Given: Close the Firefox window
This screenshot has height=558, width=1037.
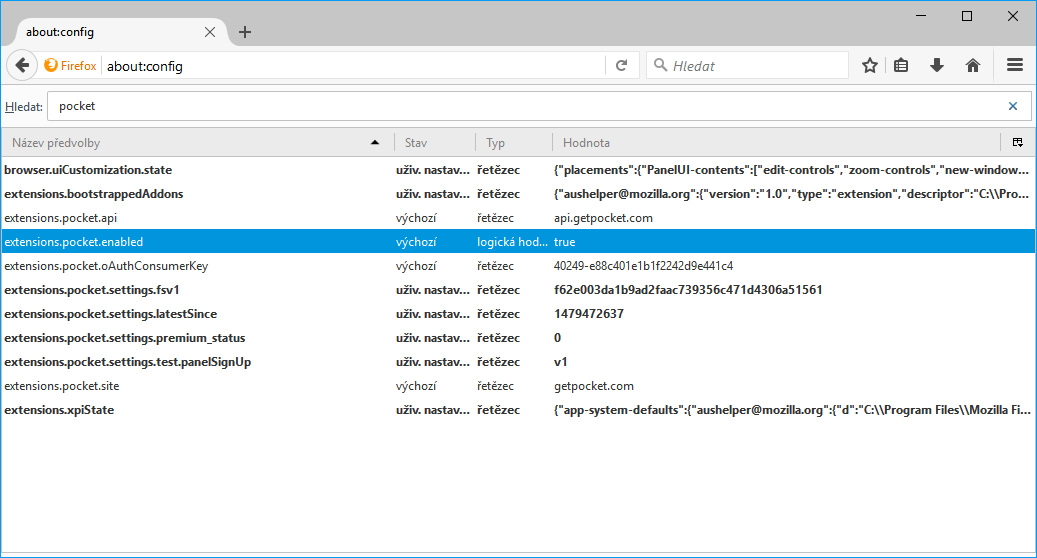Looking at the screenshot, I should click(x=1013, y=16).
